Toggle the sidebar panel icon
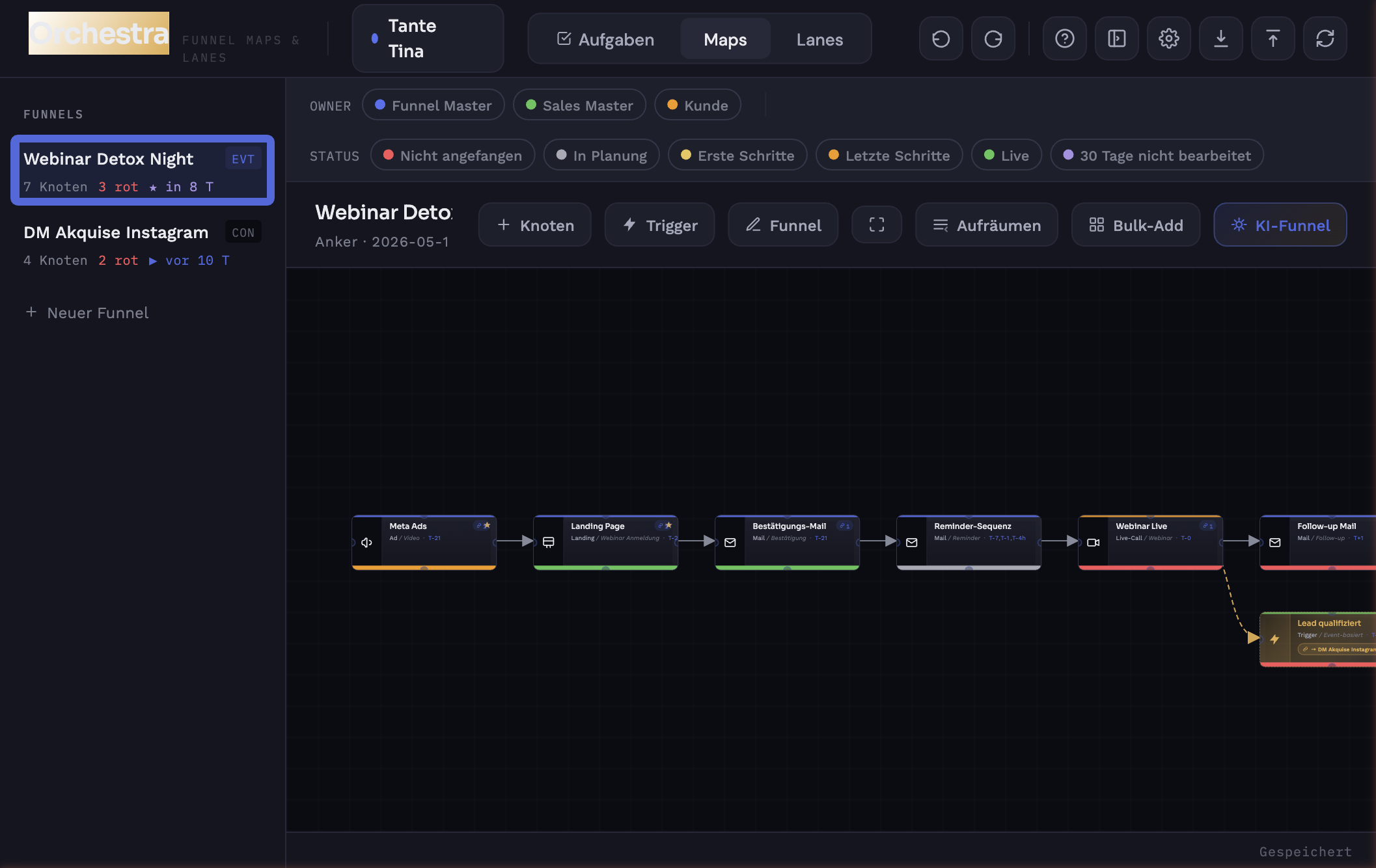1376x868 pixels. 1116,39
